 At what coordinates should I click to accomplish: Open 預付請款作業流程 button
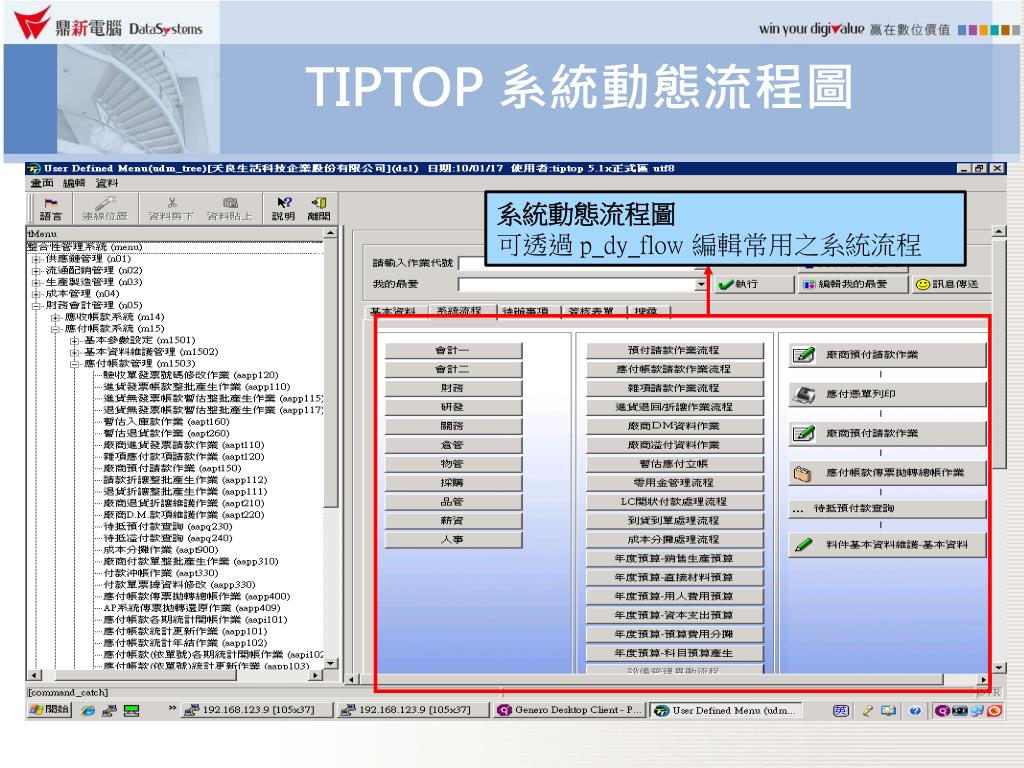(675, 351)
